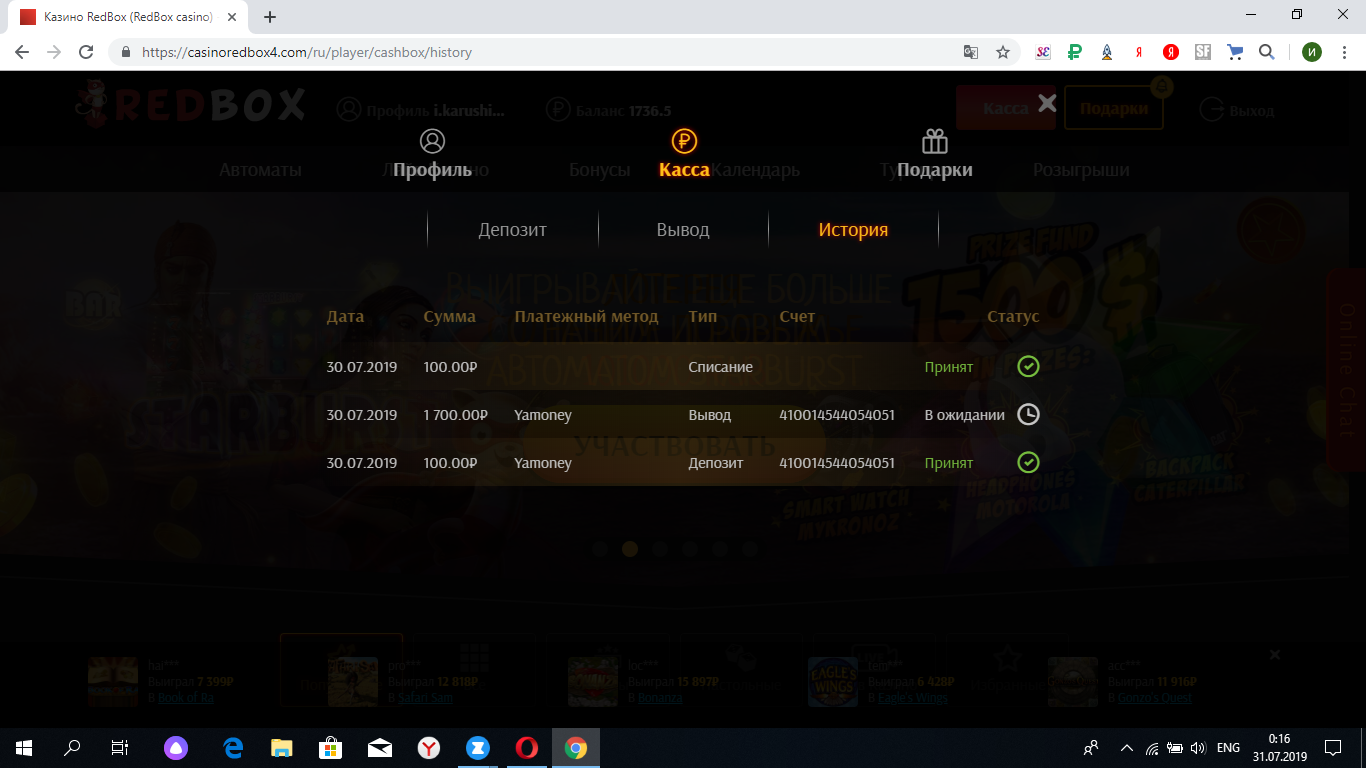Open a new browser tab

pyautogui.click(x=270, y=17)
